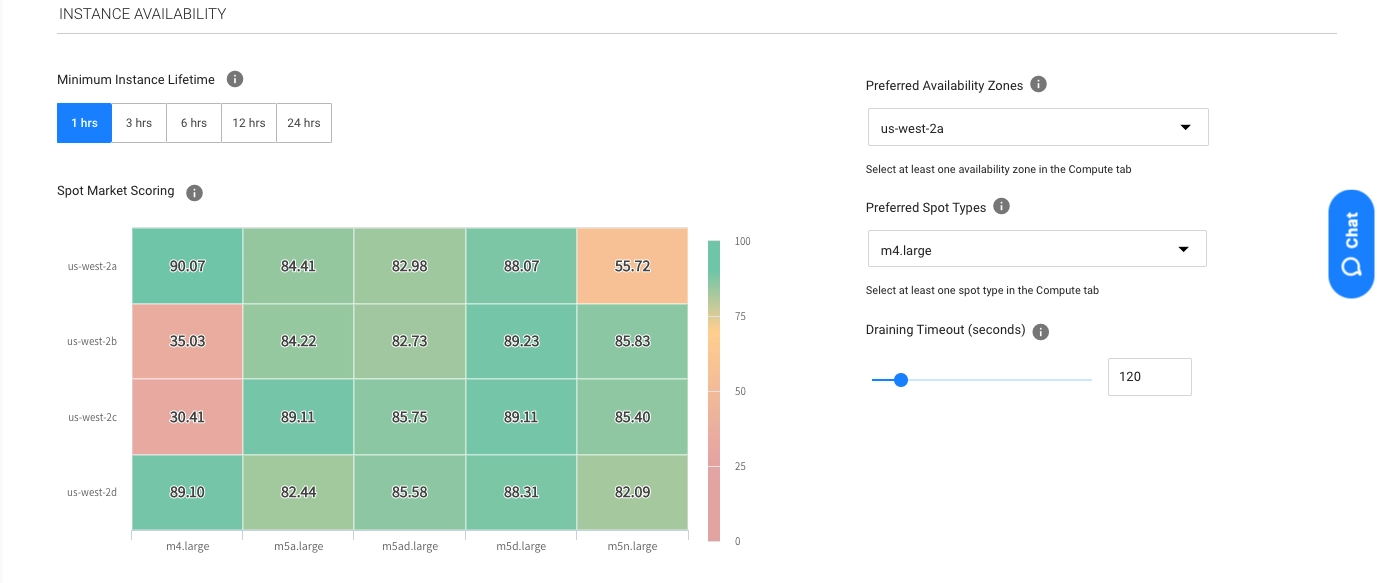Click the 120 seconds input field
The width and height of the screenshot is (1377, 583).
tap(1149, 377)
